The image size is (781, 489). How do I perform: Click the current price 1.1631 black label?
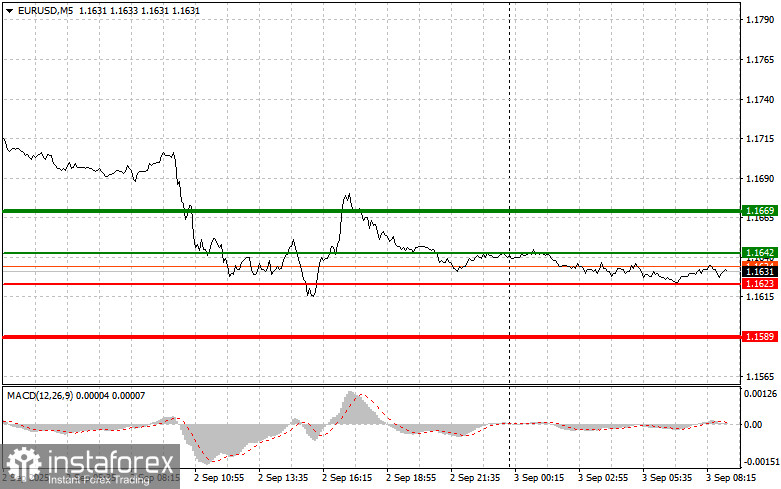click(x=760, y=272)
